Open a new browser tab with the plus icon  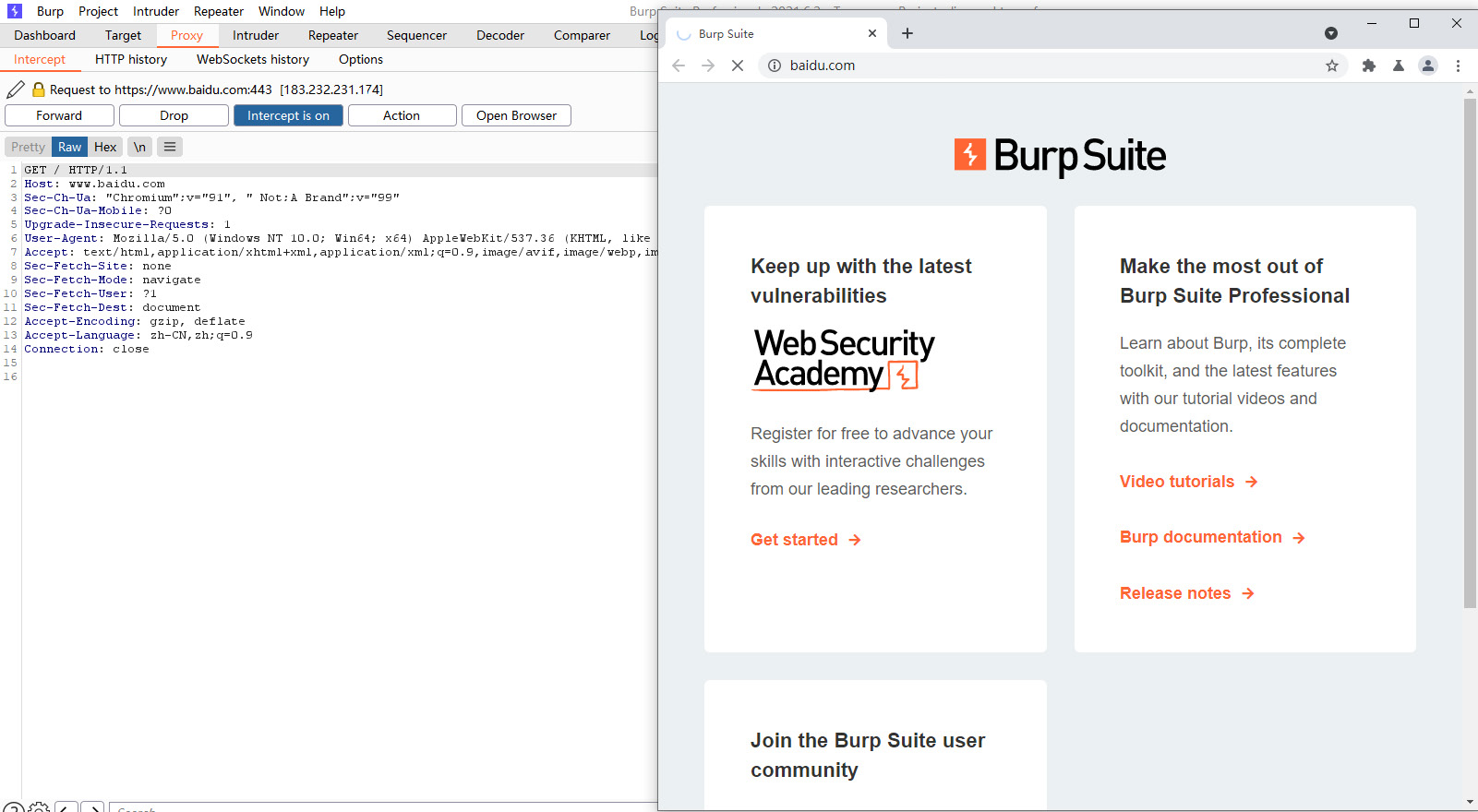point(907,33)
